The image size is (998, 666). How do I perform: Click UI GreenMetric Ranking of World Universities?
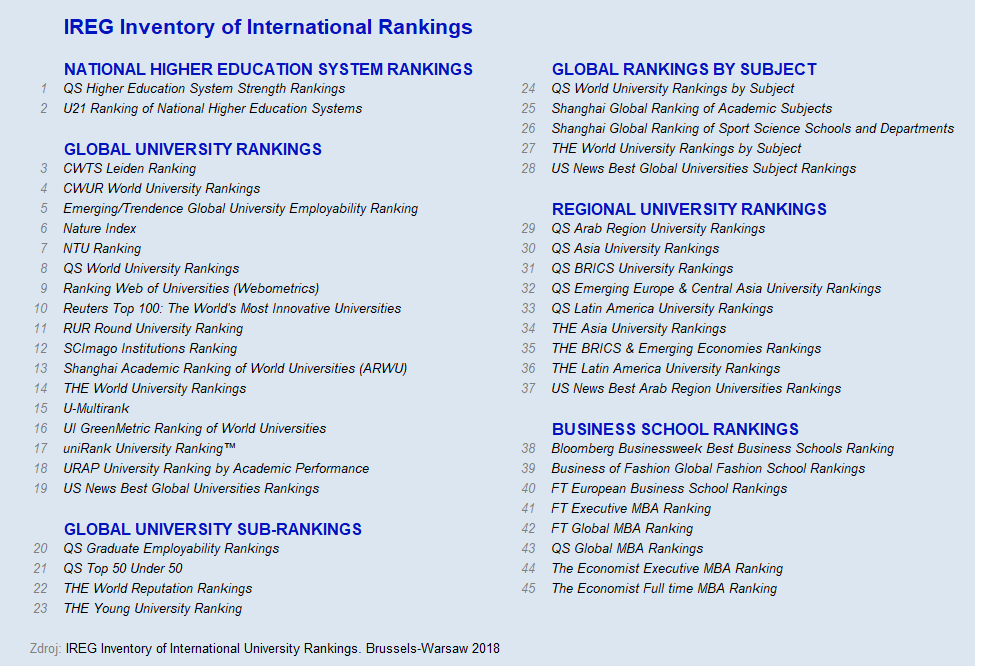(x=194, y=429)
